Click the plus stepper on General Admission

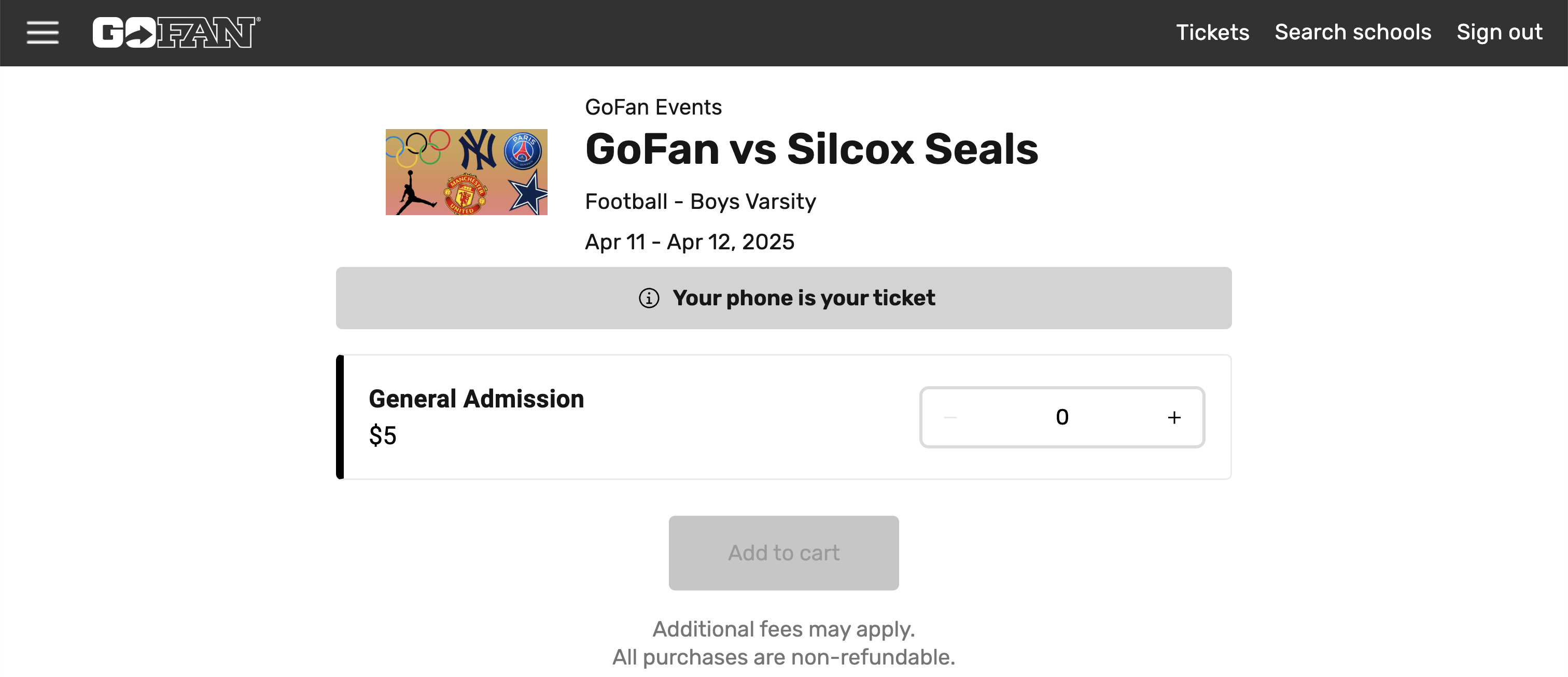pyautogui.click(x=1174, y=417)
